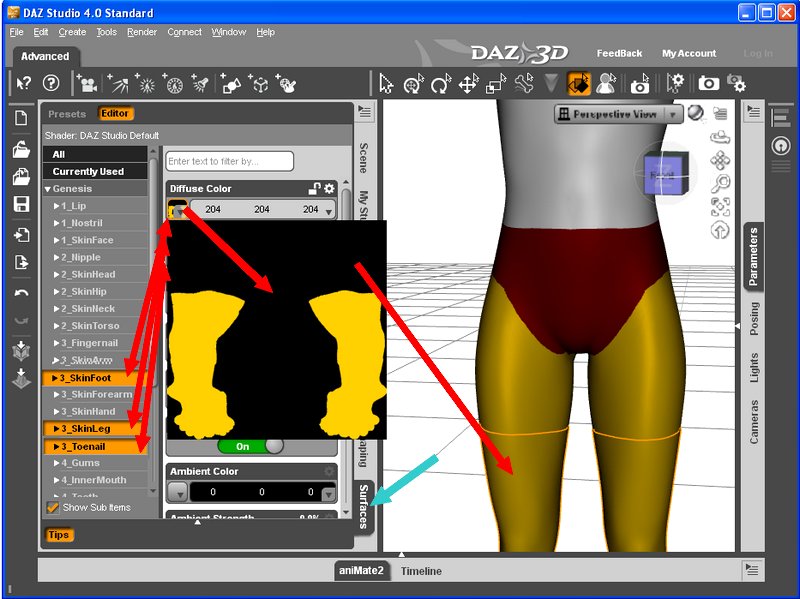Activate the What's This help pointer
The image size is (800, 599).
click(23, 83)
